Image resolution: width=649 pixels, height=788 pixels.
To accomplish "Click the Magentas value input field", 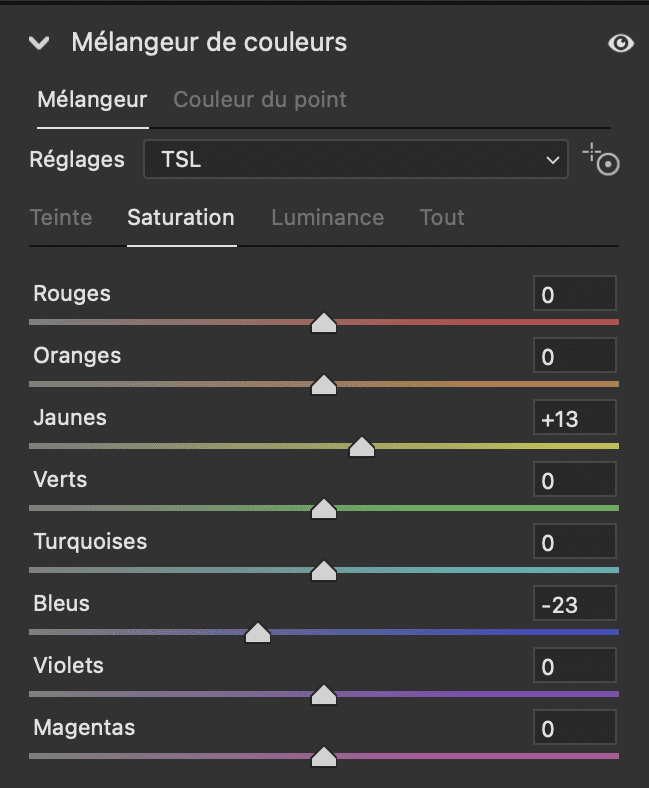I will point(574,729).
